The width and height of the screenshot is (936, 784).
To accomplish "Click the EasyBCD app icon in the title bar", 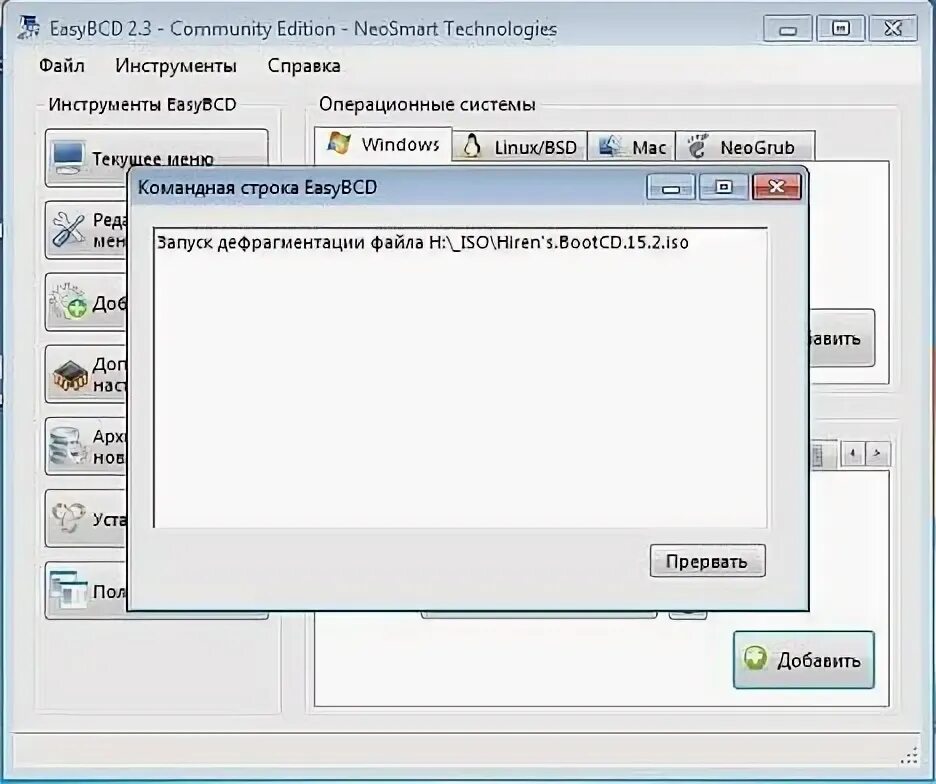I will tap(28, 27).
